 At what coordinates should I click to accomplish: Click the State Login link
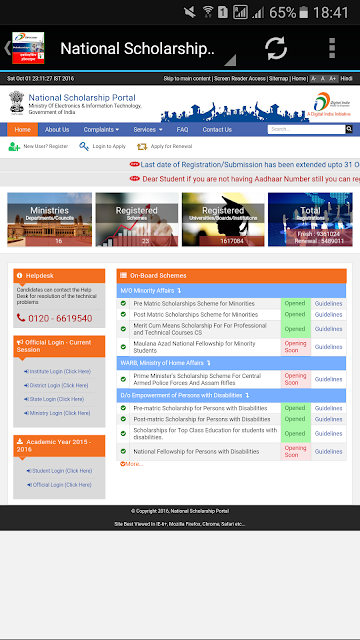coord(54,399)
